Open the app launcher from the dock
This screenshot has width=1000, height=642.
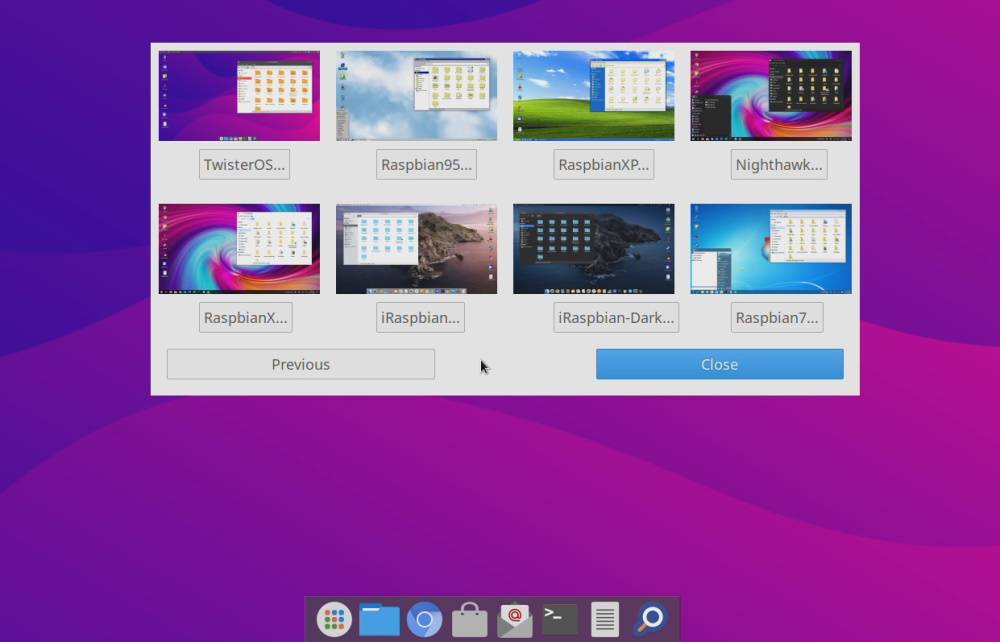(334, 618)
